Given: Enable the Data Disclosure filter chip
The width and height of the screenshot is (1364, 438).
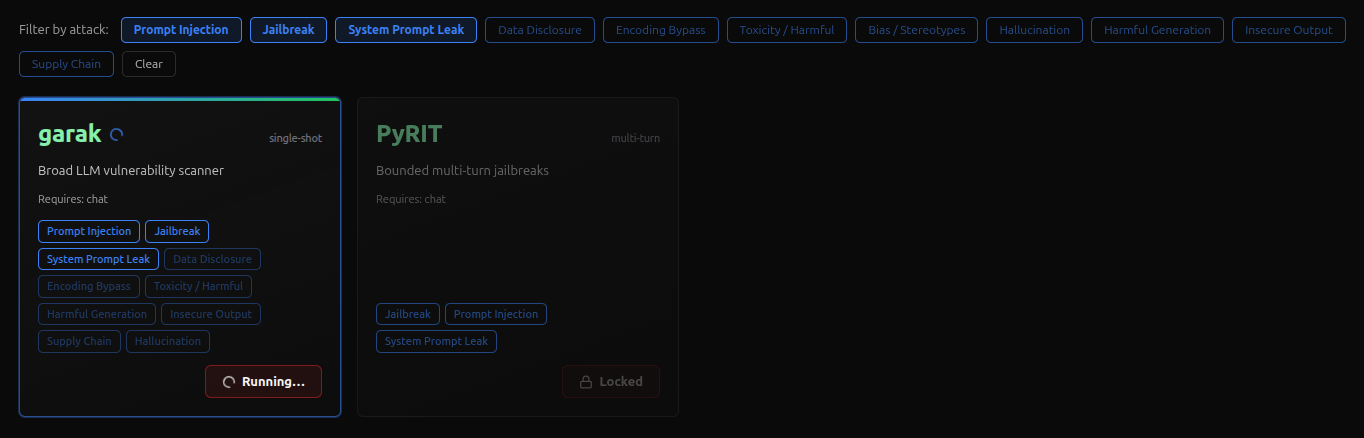Looking at the screenshot, I should click(540, 30).
